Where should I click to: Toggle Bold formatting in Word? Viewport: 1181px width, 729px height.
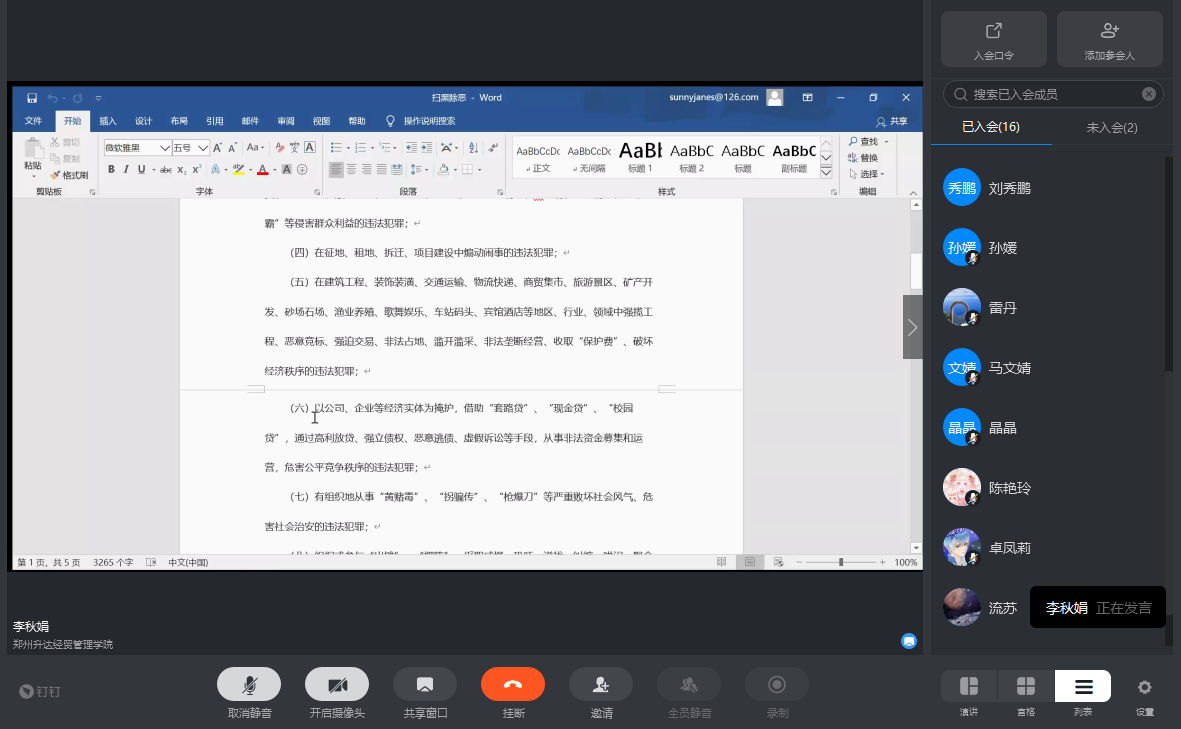pos(111,169)
